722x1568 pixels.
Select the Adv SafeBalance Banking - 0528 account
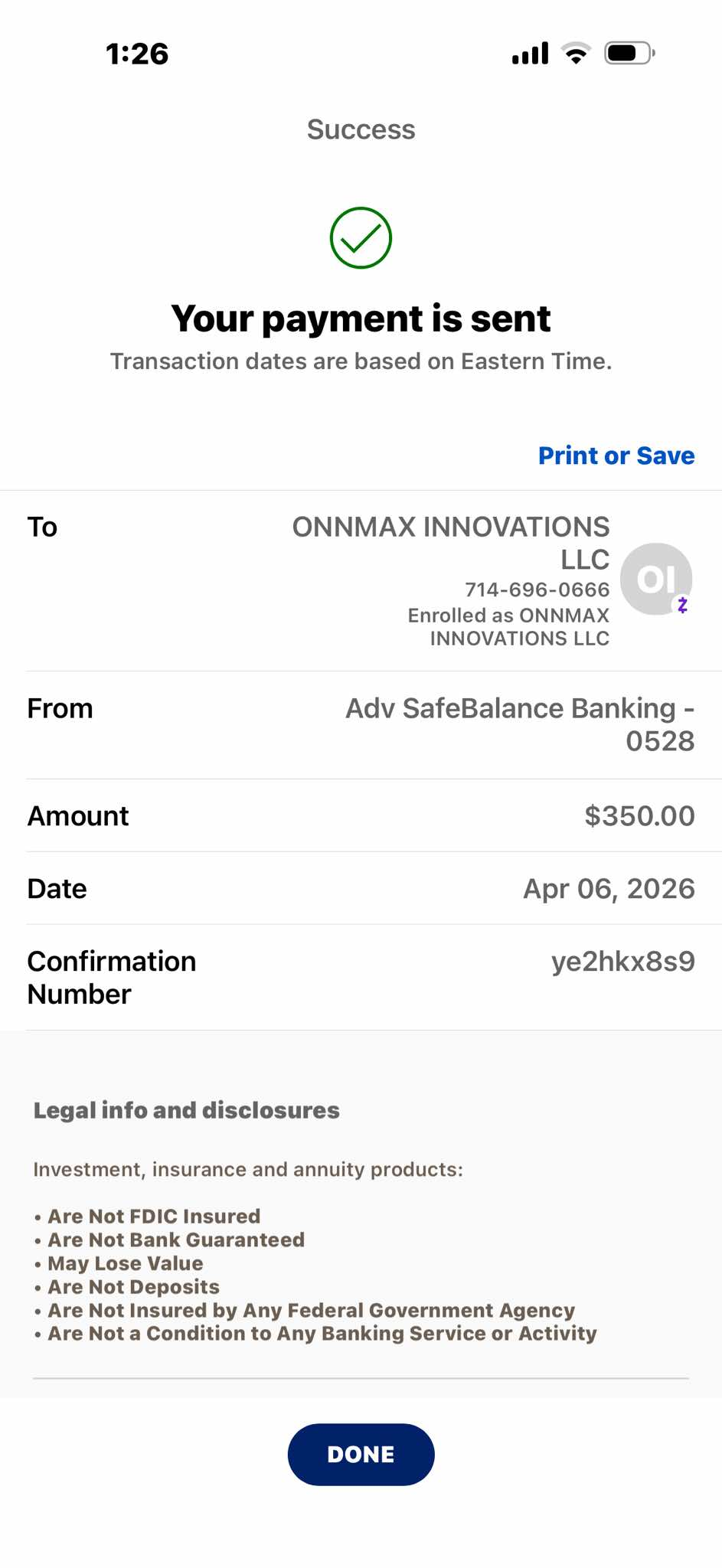[520, 724]
